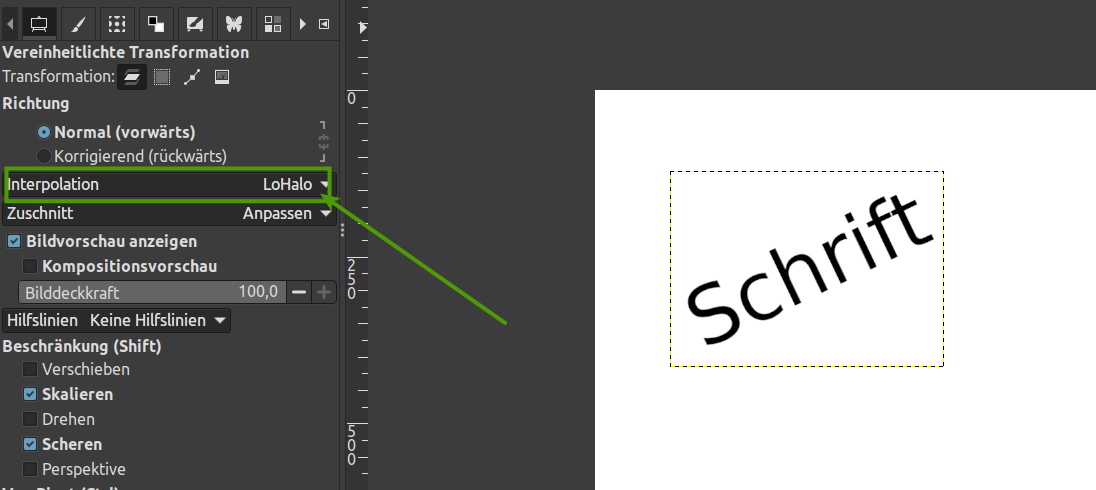Image resolution: width=1096 pixels, height=490 pixels.
Task: Set Transformation target to Layer icon
Action: 132,77
